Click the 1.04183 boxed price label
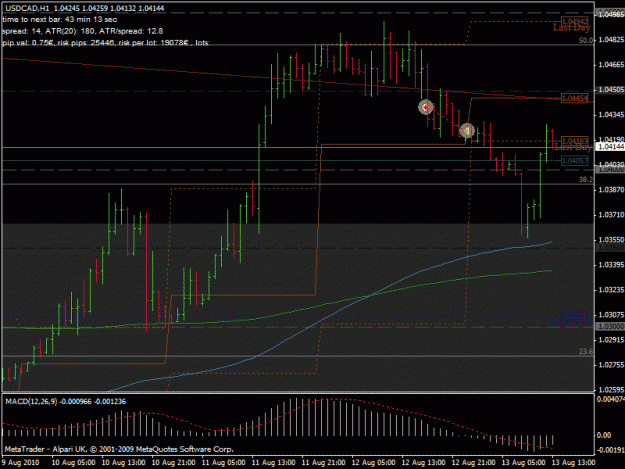Viewport: 625px width, 469px height. (574, 141)
